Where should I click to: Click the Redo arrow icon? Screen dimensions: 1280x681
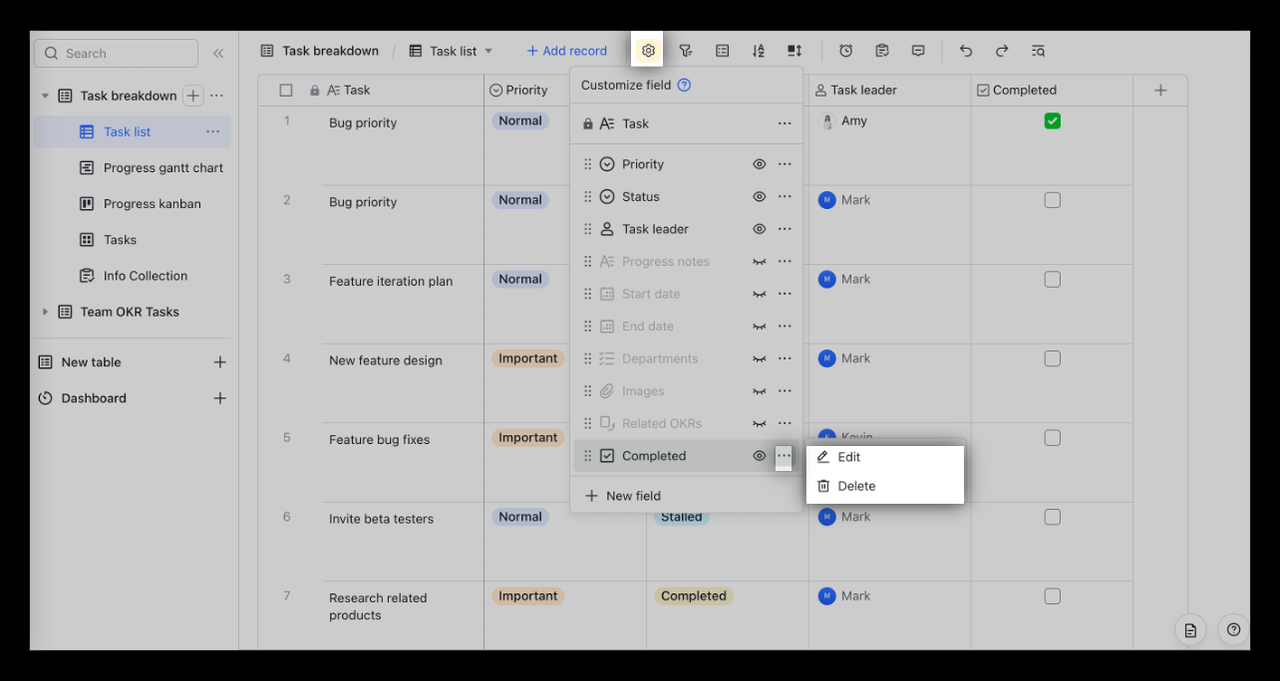tap(1001, 51)
